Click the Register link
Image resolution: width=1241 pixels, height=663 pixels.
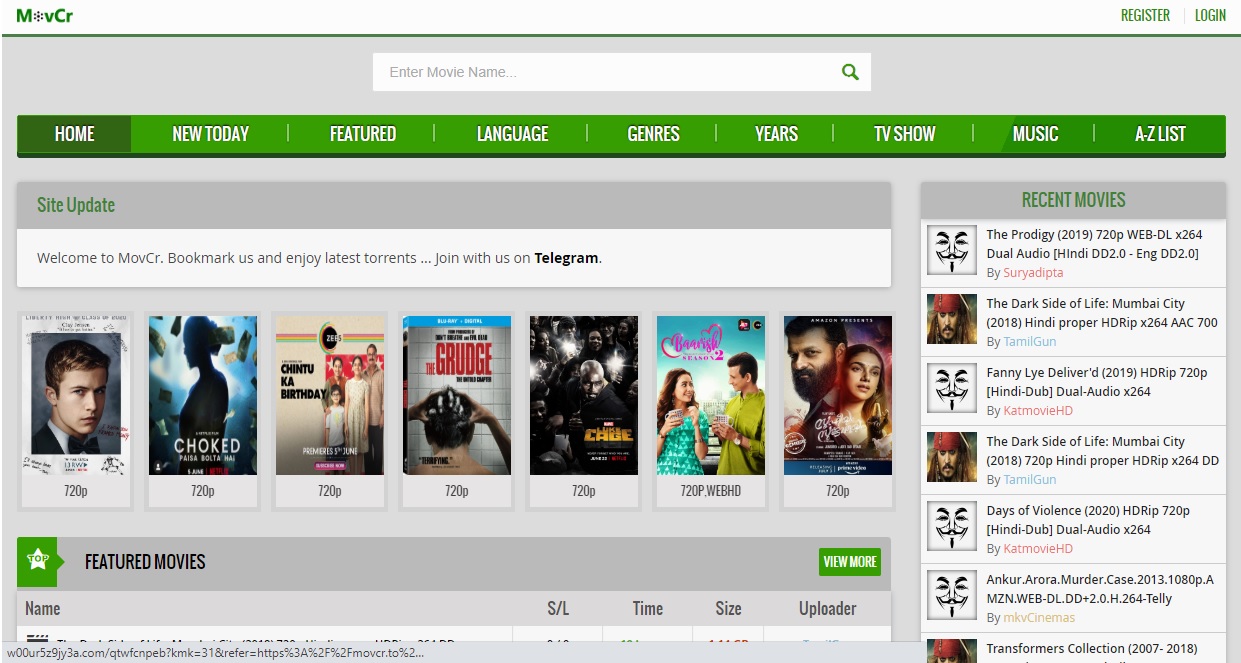click(1145, 15)
